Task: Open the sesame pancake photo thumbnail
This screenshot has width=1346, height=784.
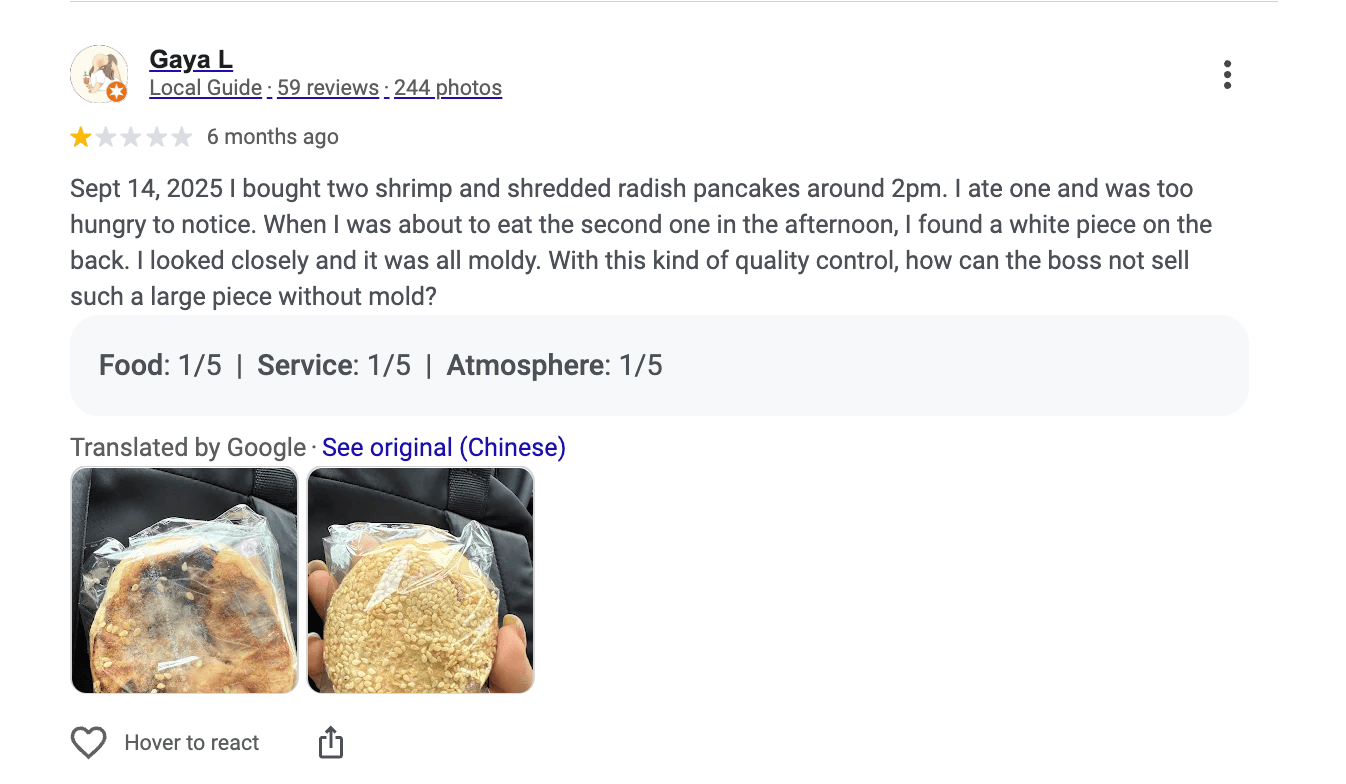Action: click(x=421, y=580)
